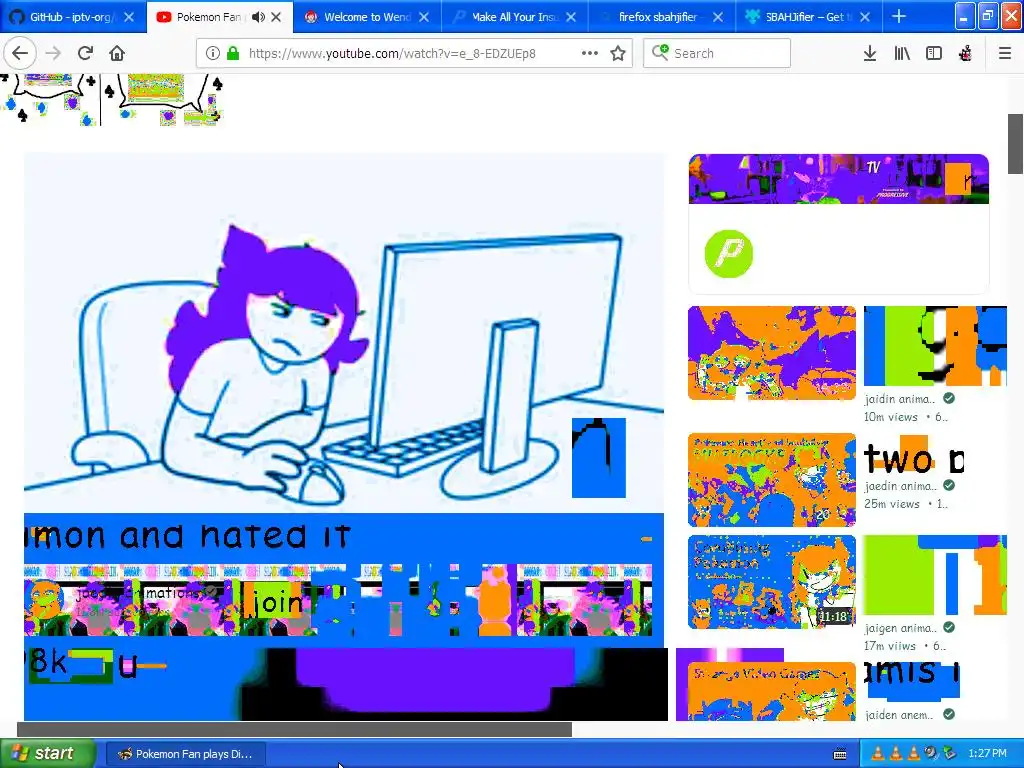
Task: Open channel name above 25m views
Action: click(901, 486)
